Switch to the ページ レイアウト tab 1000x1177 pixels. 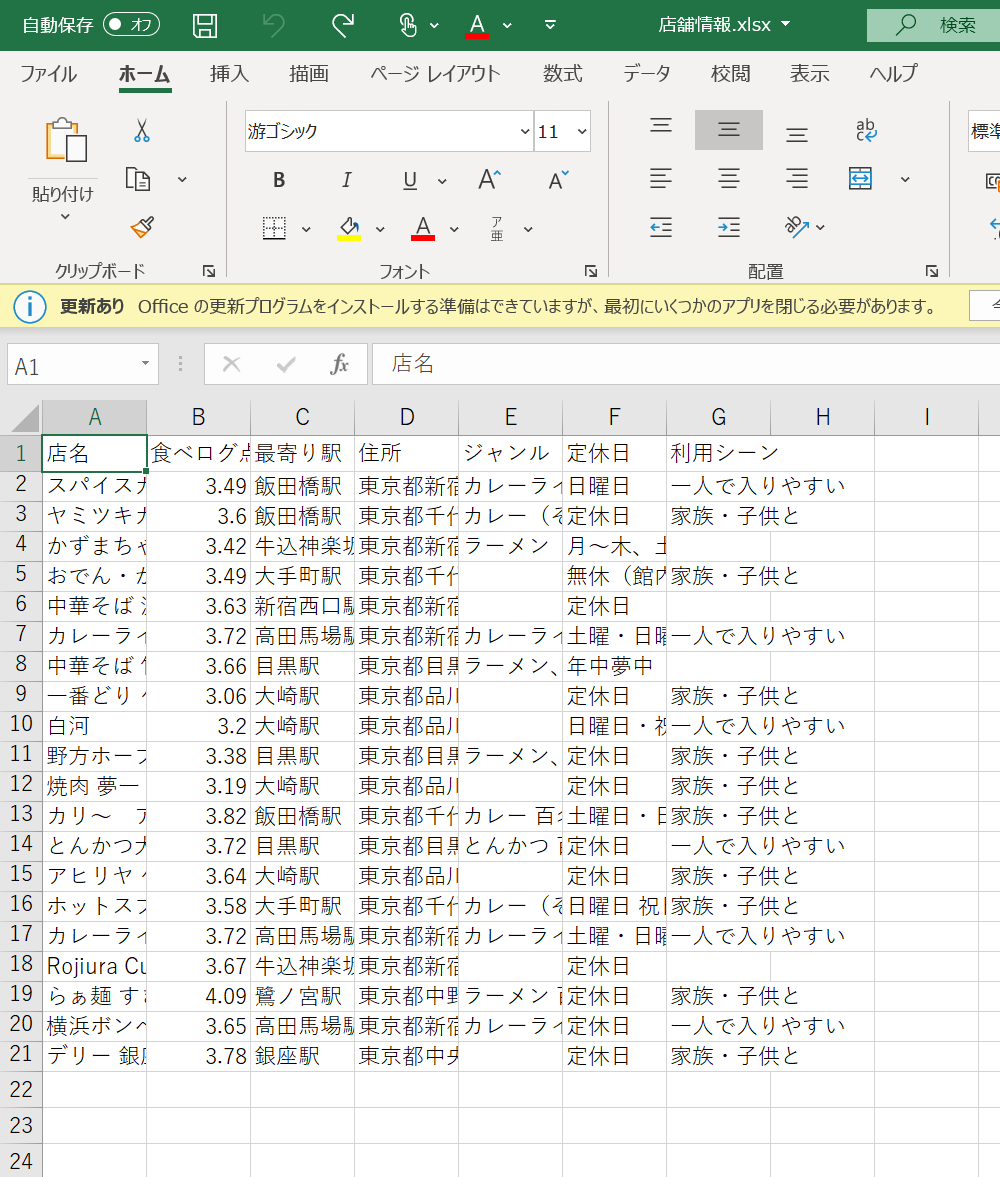tap(435, 74)
